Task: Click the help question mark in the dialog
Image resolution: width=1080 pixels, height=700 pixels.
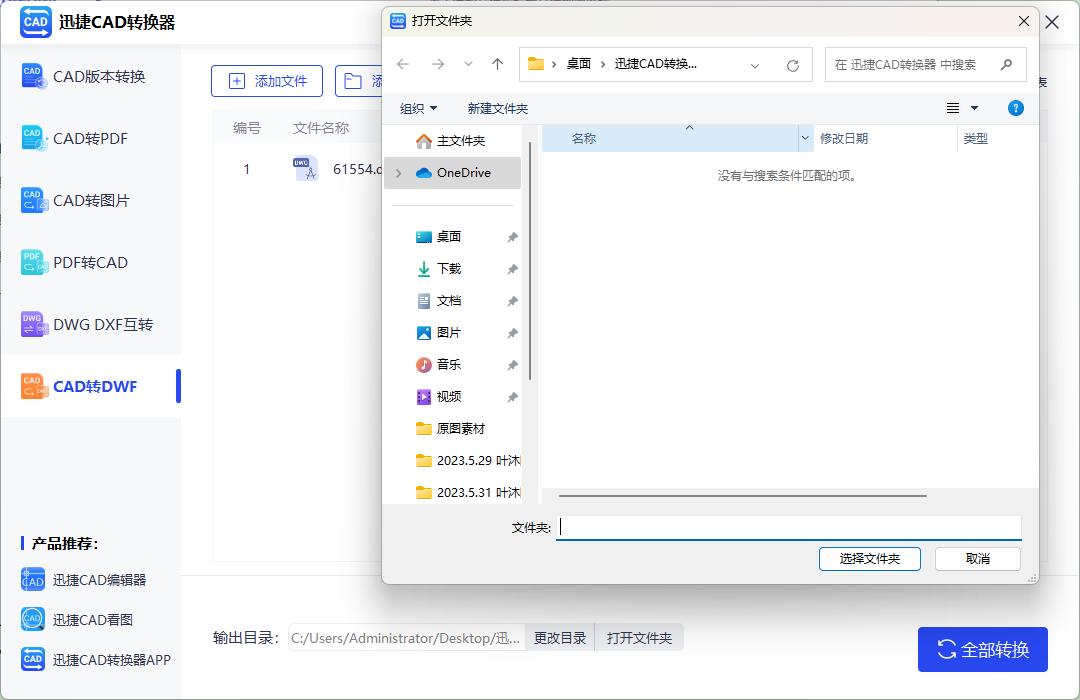Action: point(1015,108)
